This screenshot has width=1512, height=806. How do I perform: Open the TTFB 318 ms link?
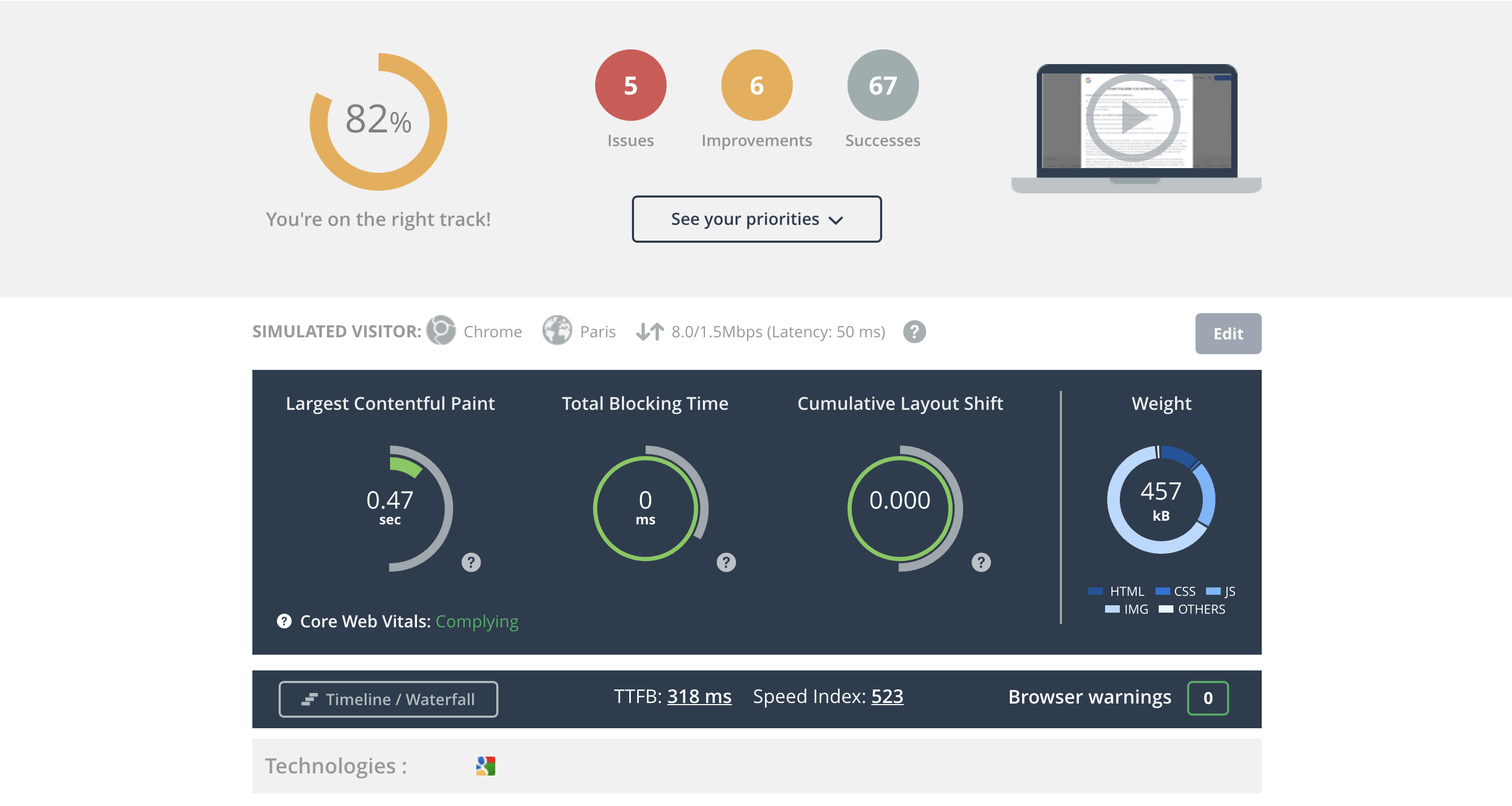[x=699, y=696]
